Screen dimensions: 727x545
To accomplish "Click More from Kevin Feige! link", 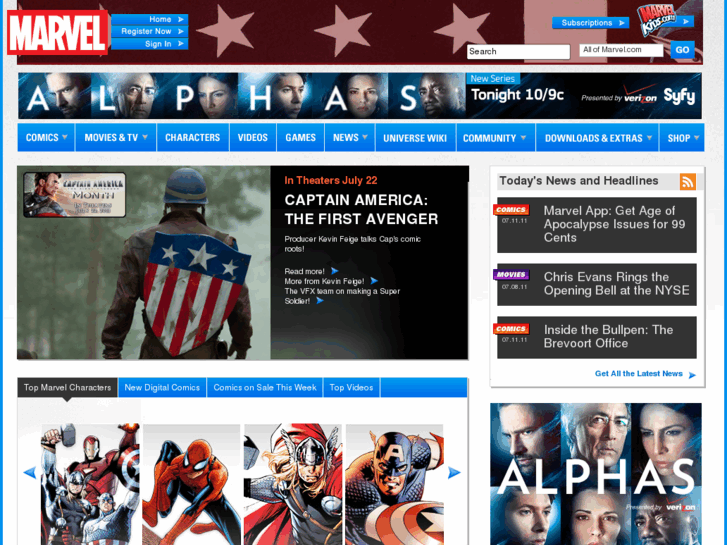I will [325, 281].
